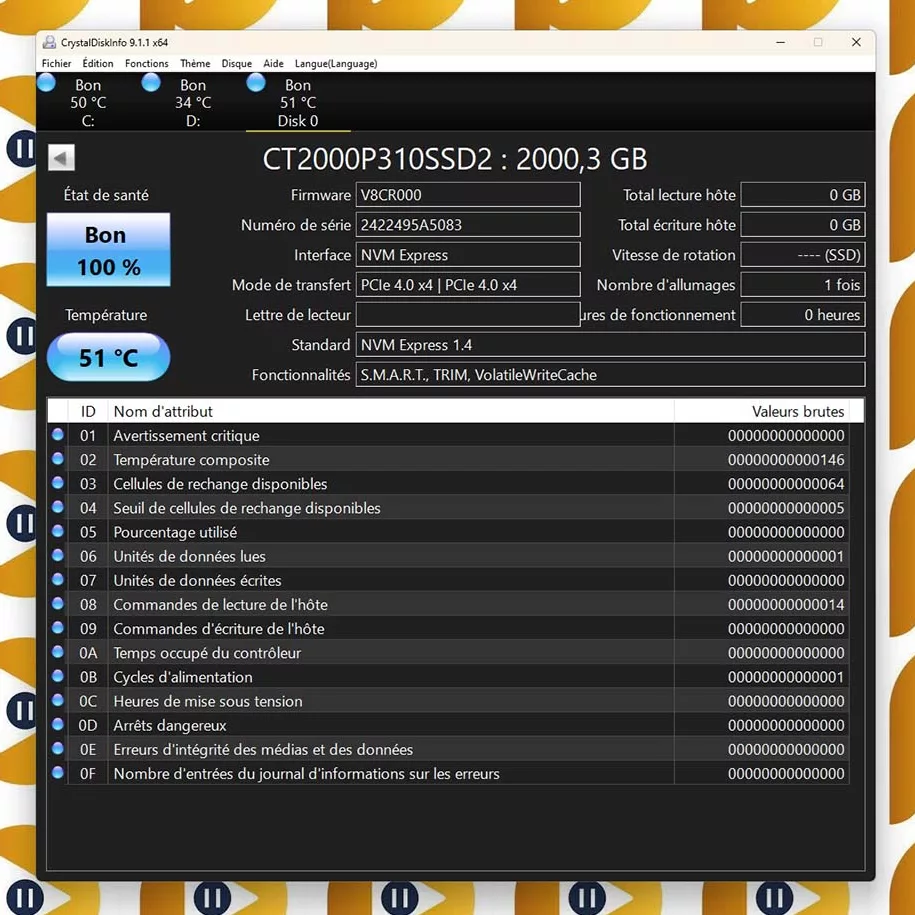Image resolution: width=915 pixels, height=915 pixels.
Task: Click the CrystalDiskInfo app icon in the title bar
Action: [x=50, y=42]
